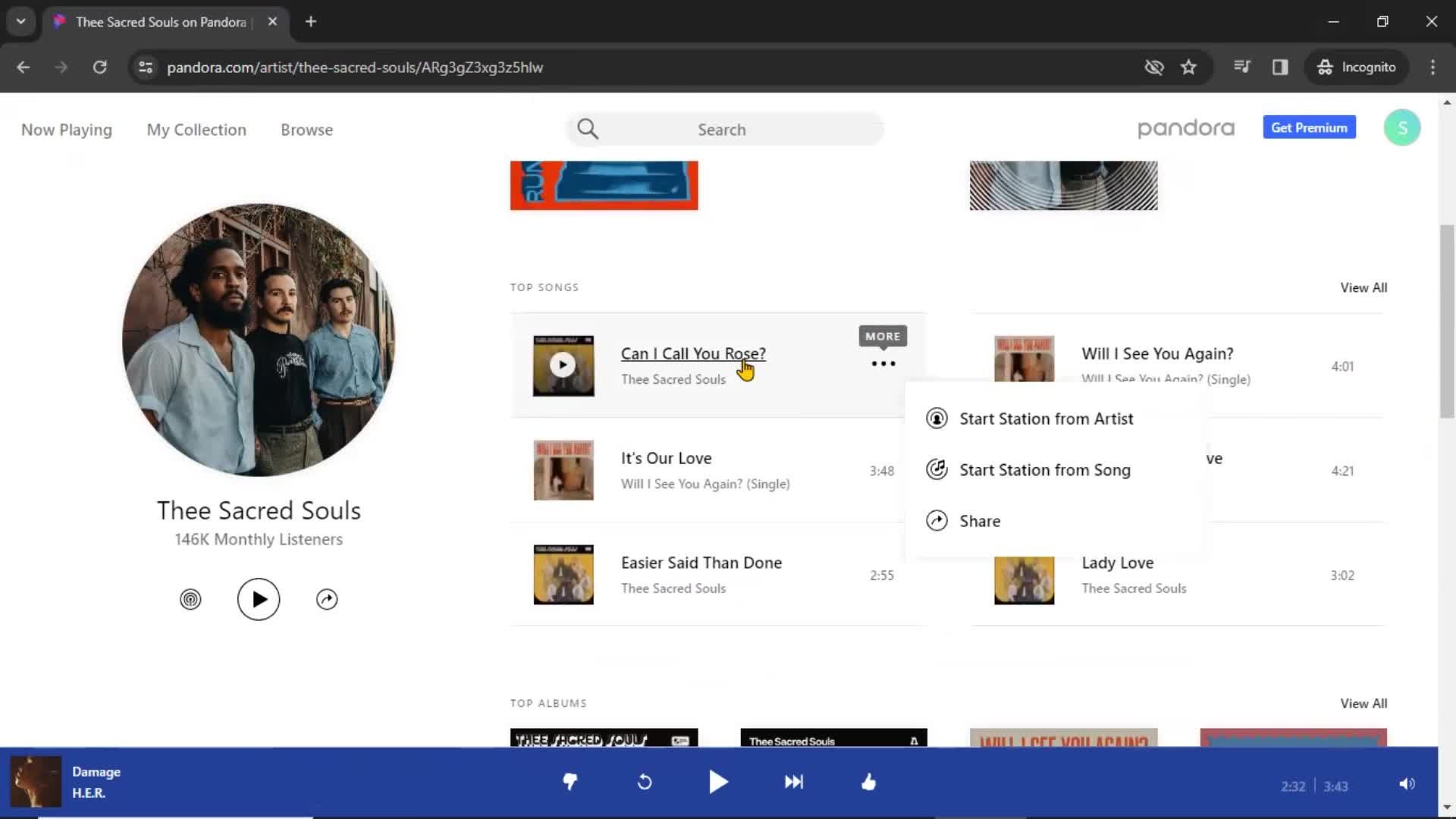Toggle play/pause for current track
Screen dimensions: 1456x819
[718, 782]
